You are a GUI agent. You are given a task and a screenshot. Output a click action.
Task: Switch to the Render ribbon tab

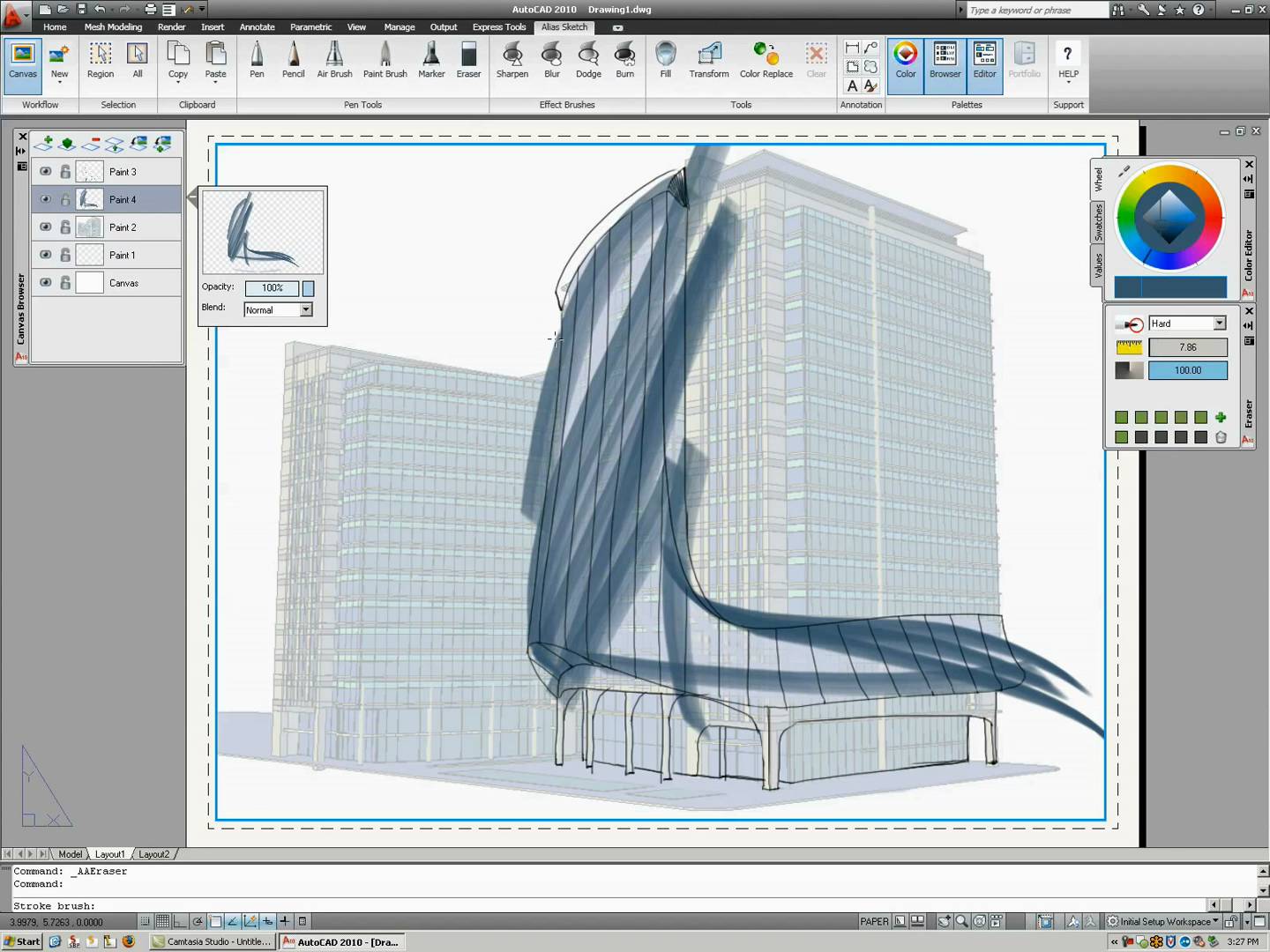[x=171, y=27]
